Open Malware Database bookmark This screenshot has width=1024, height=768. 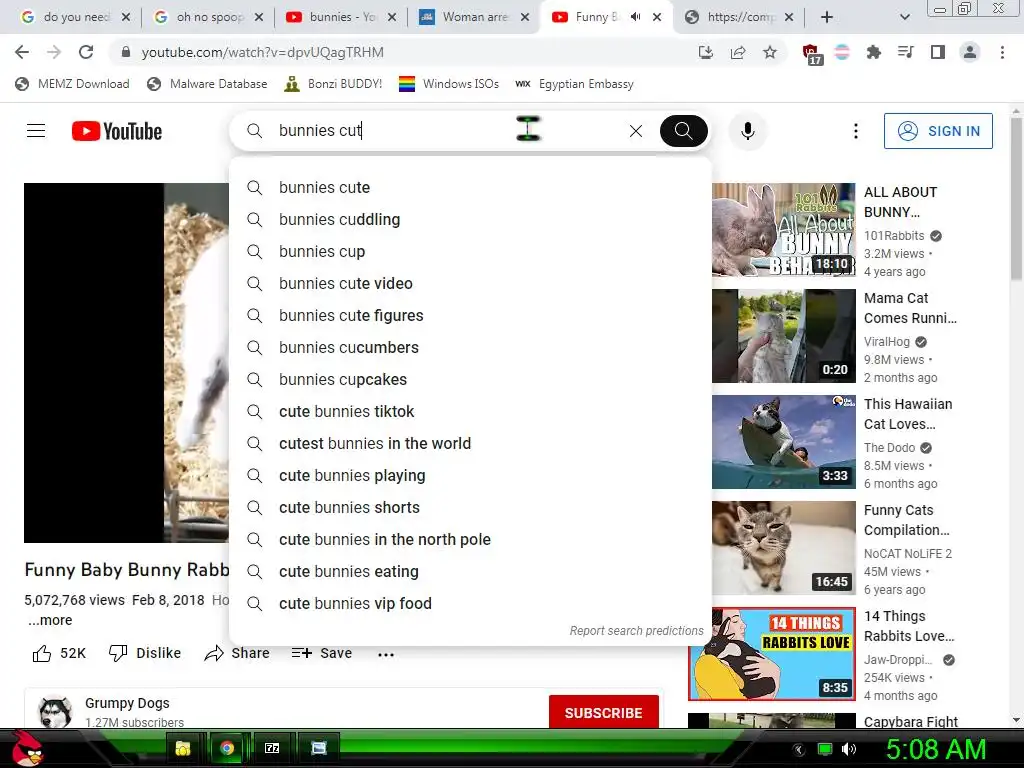208,84
